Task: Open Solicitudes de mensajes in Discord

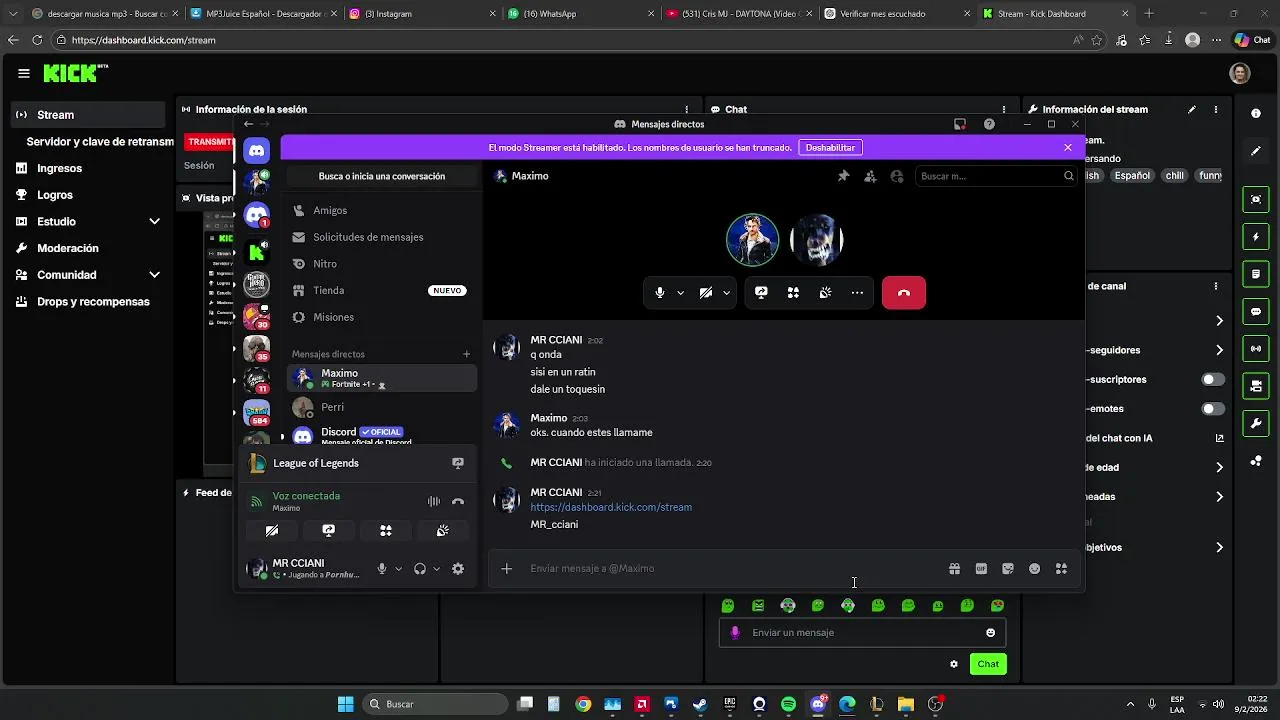Action: click(381, 237)
